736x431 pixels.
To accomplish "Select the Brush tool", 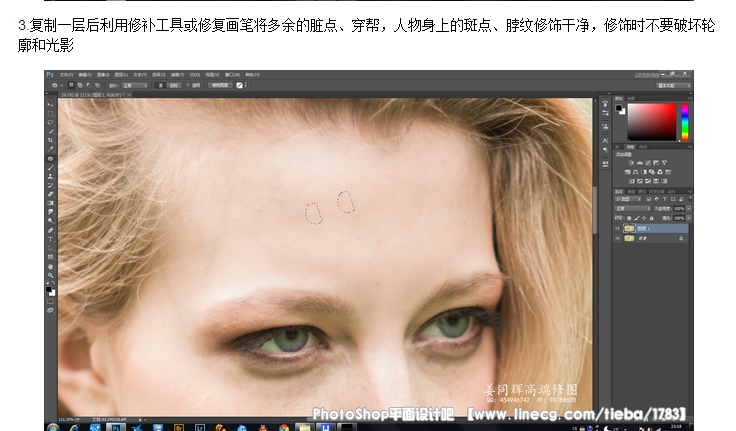I will pyautogui.click(x=50, y=168).
